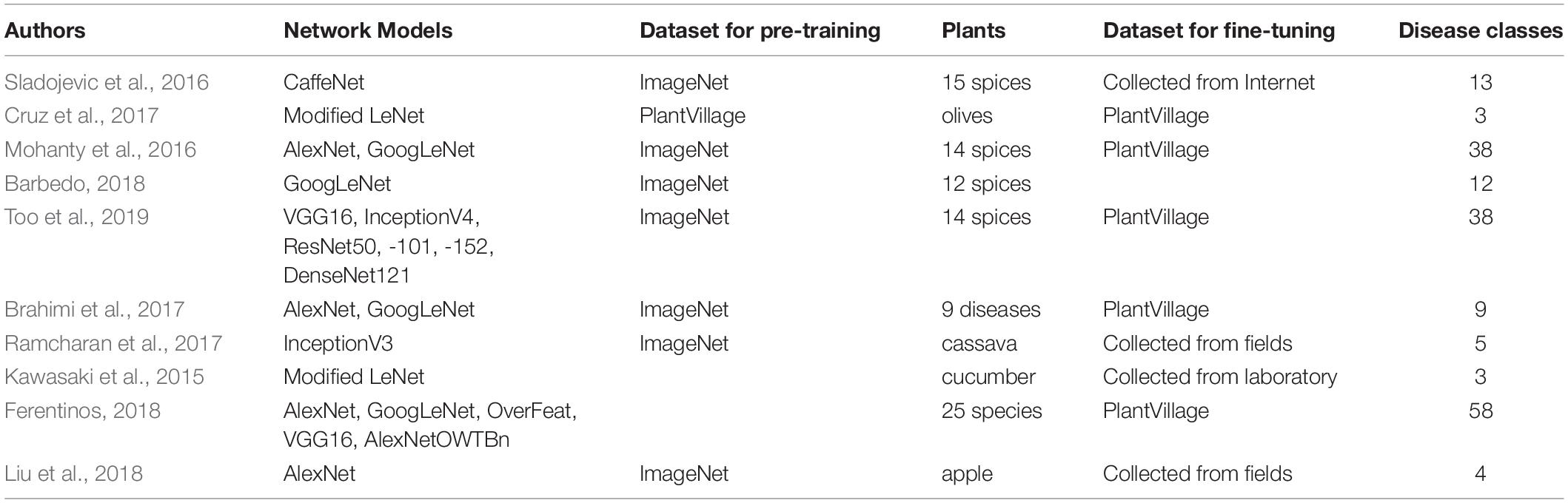Click the Too et al., 2019 citation
The height and width of the screenshot is (503, 1568).
click(77, 217)
